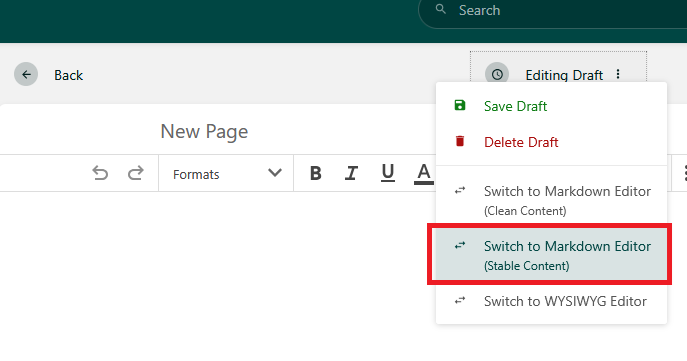Open the Formats dropdown
This screenshot has height=361, width=687.
coord(226,173)
